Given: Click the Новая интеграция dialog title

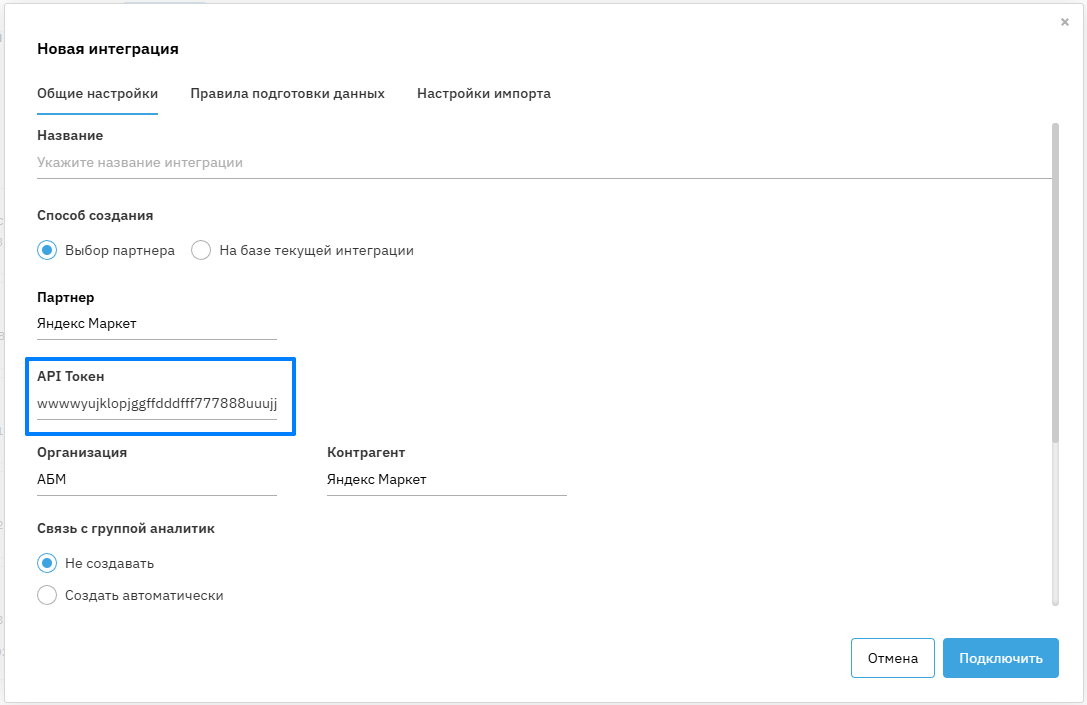Looking at the screenshot, I should [x=108, y=48].
